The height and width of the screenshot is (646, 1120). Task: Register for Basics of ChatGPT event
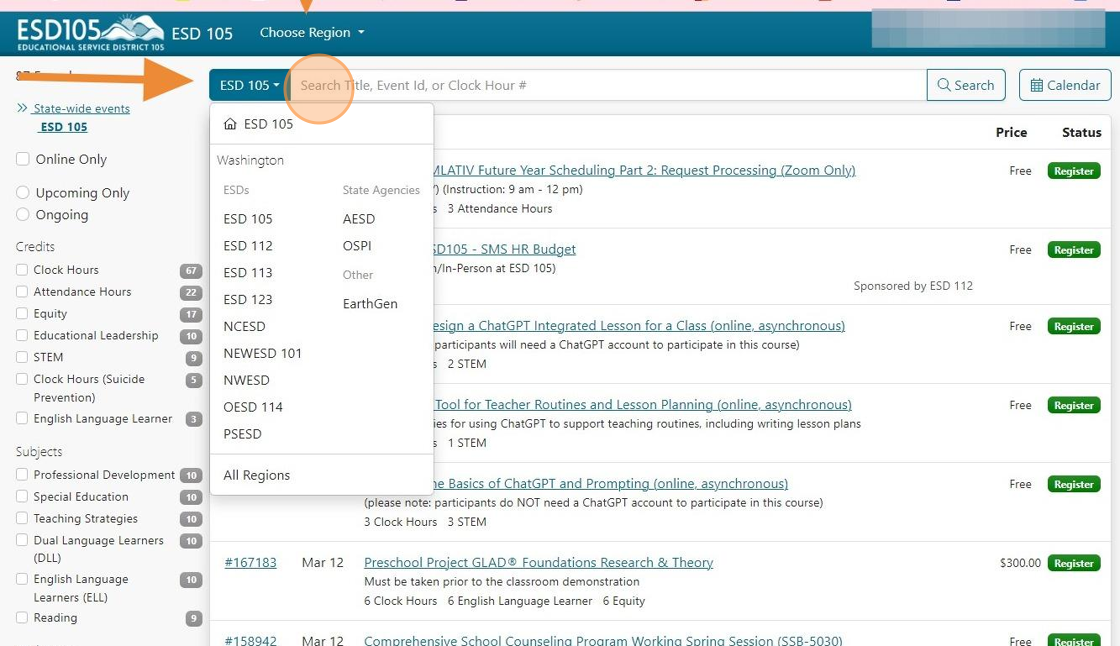click(1074, 484)
